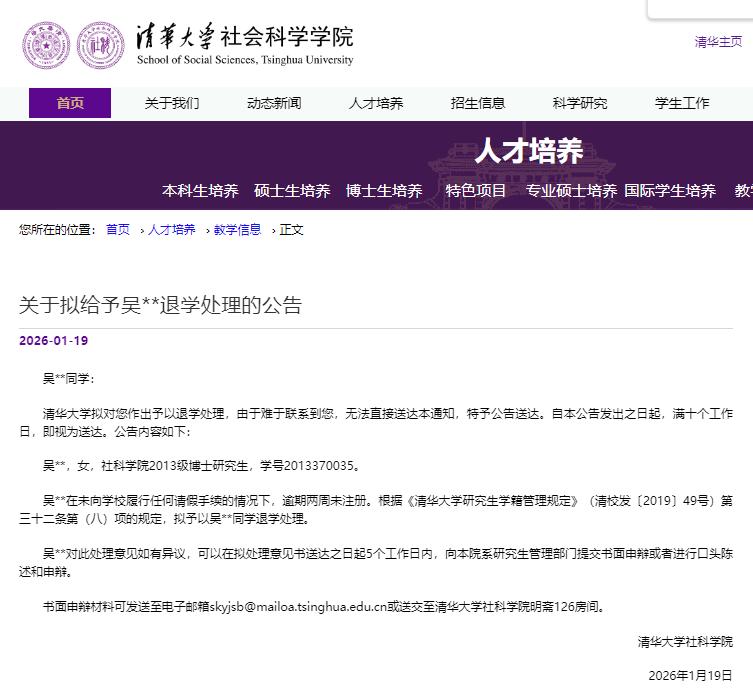Open the 教学信息 breadcrumb link
The width and height of the screenshot is (753, 700).
coord(237,229)
